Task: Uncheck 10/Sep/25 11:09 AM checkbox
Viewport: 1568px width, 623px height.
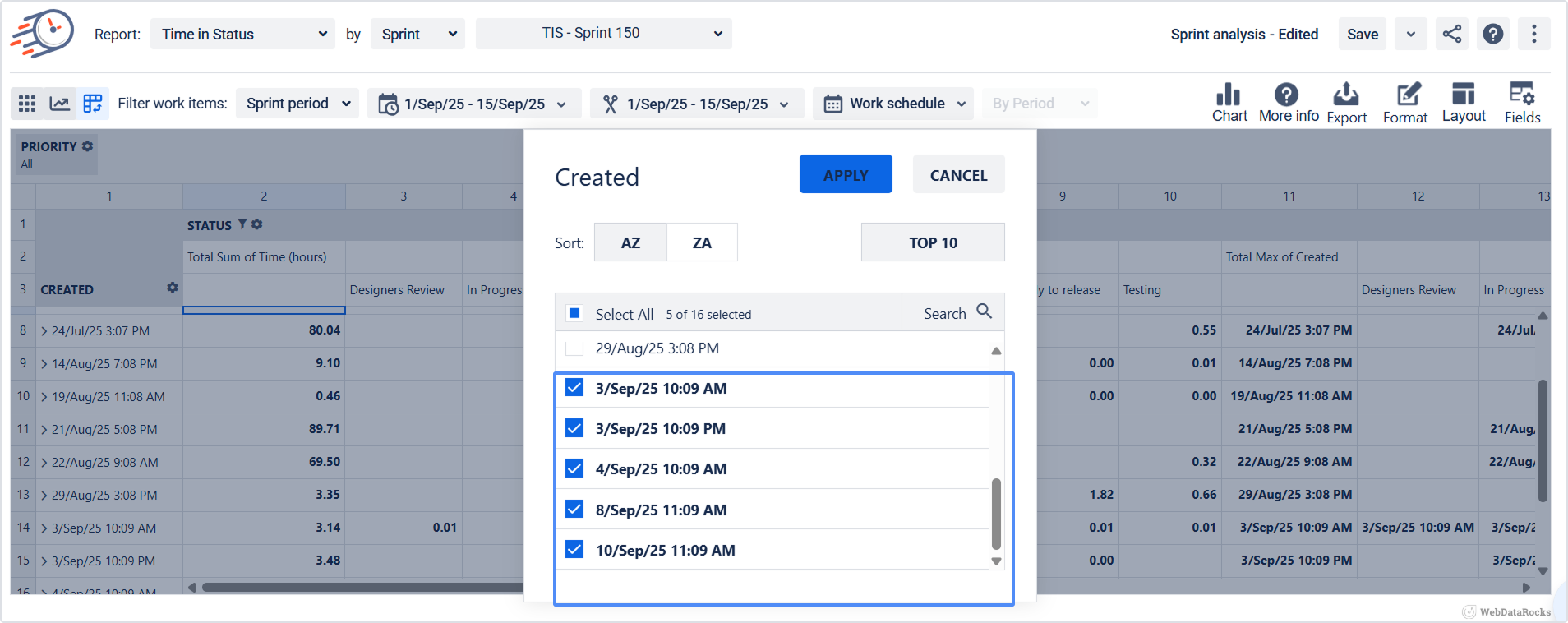Action: tap(574, 549)
